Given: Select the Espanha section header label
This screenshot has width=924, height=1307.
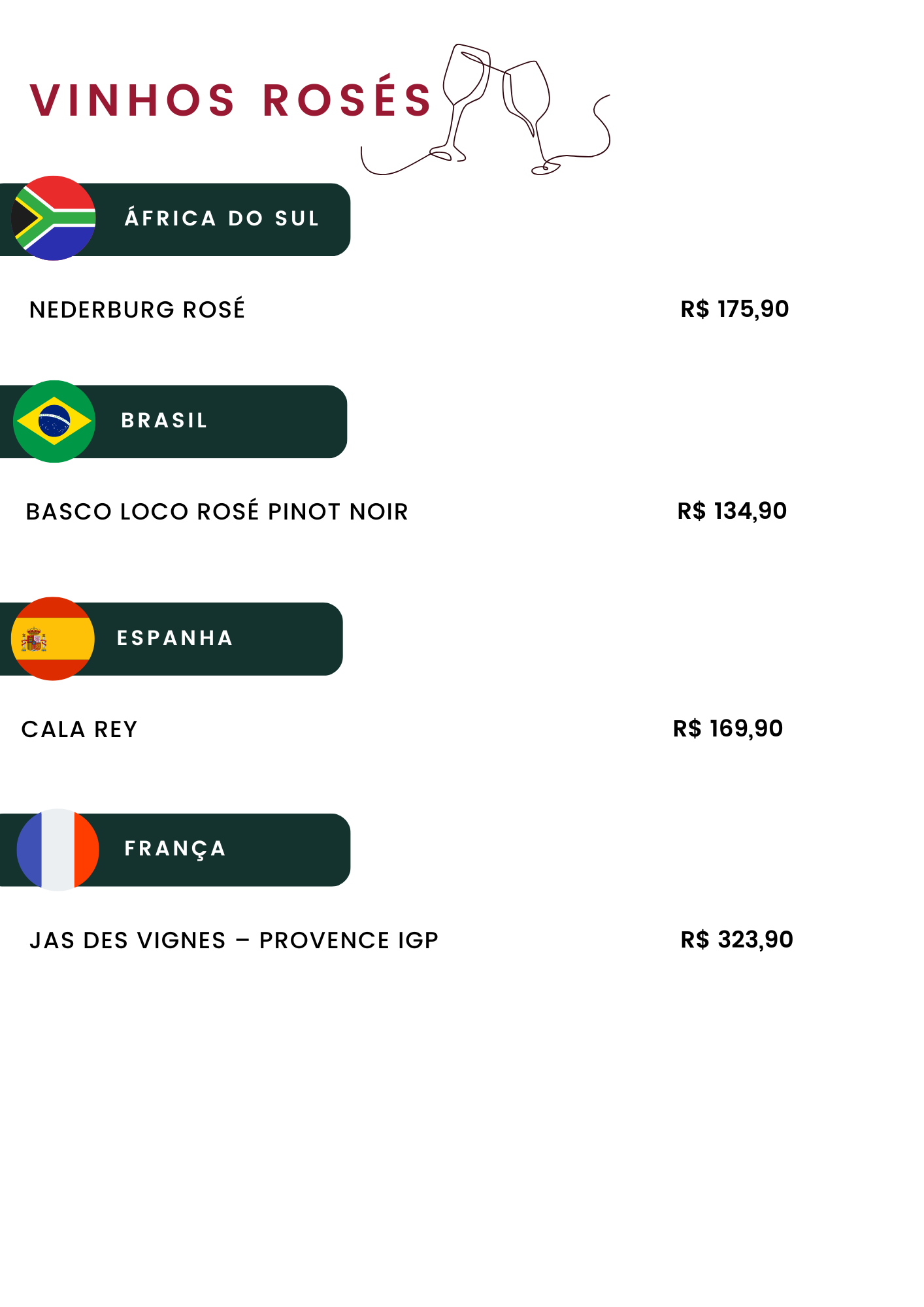Looking at the screenshot, I should click(174, 638).
